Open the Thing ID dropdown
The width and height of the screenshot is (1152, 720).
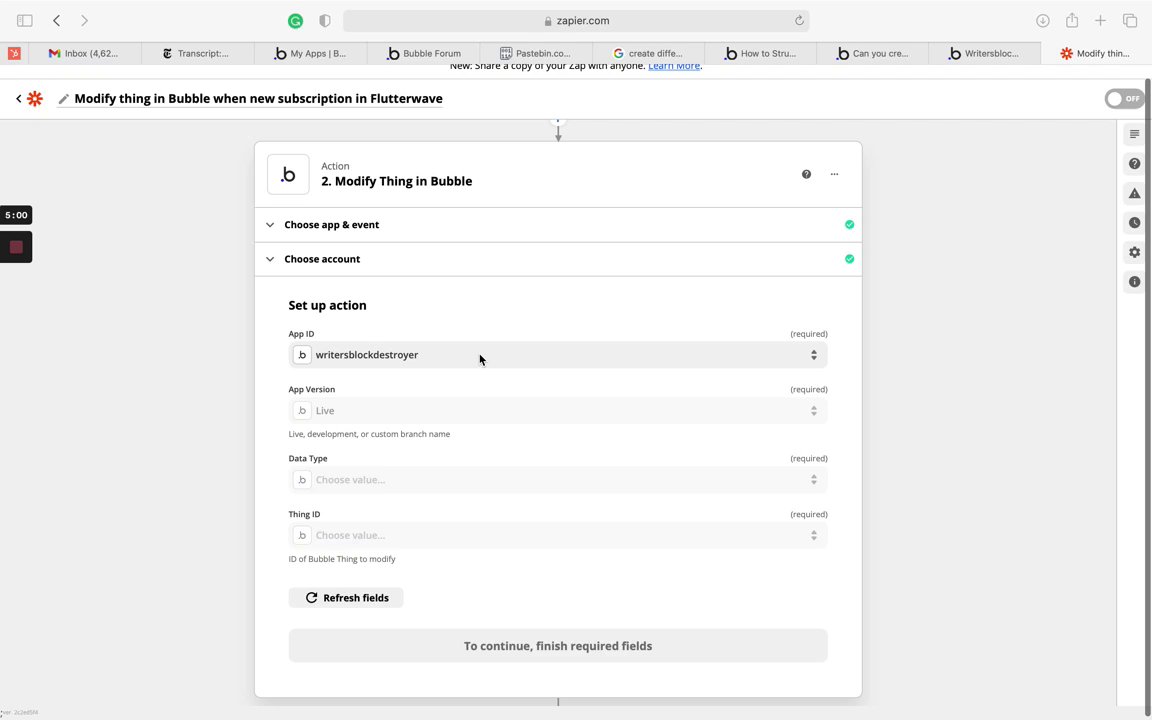(x=557, y=535)
